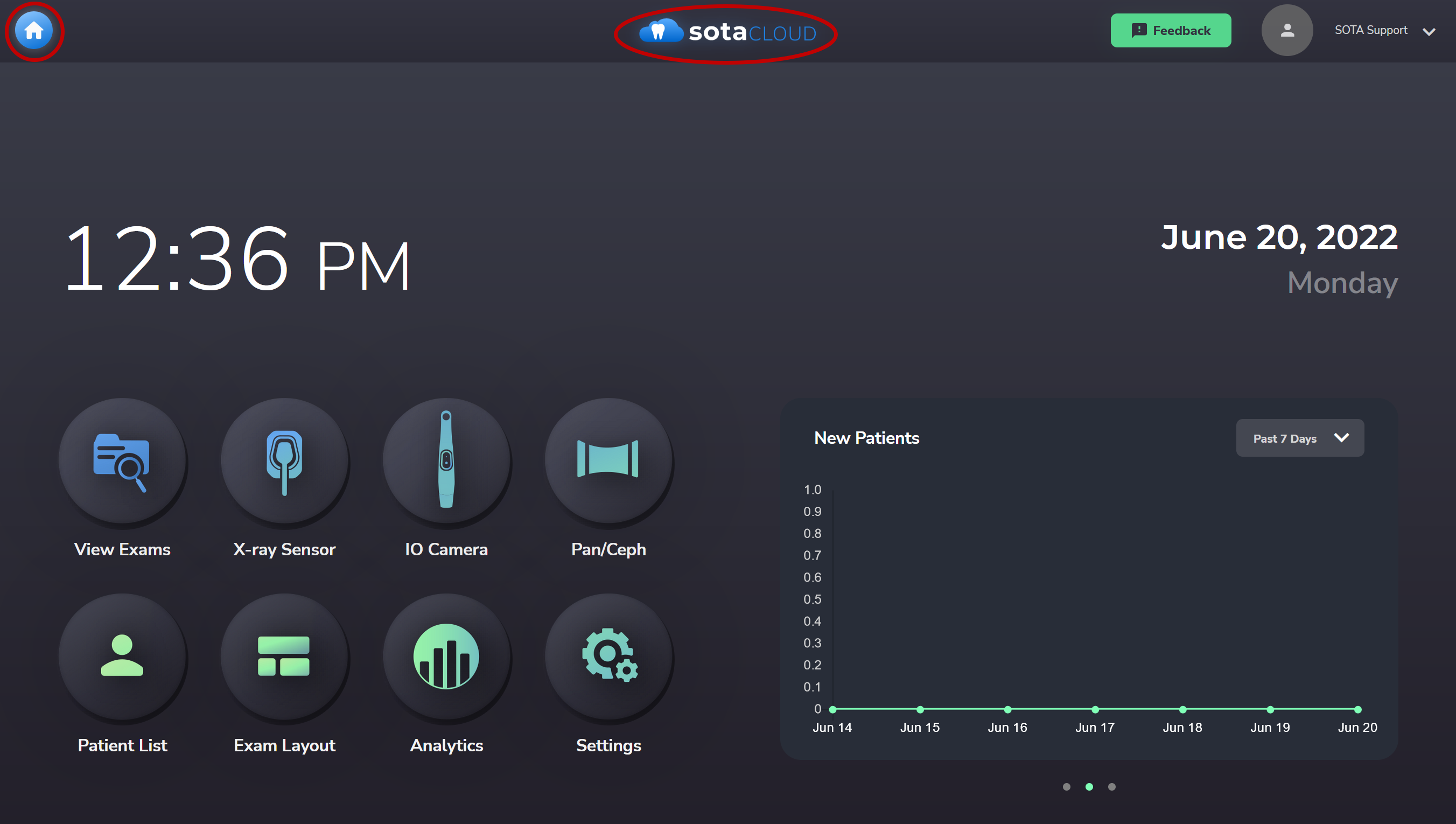This screenshot has height=824, width=1456.
Task: Select the active green carousel dot
Action: [1089, 787]
